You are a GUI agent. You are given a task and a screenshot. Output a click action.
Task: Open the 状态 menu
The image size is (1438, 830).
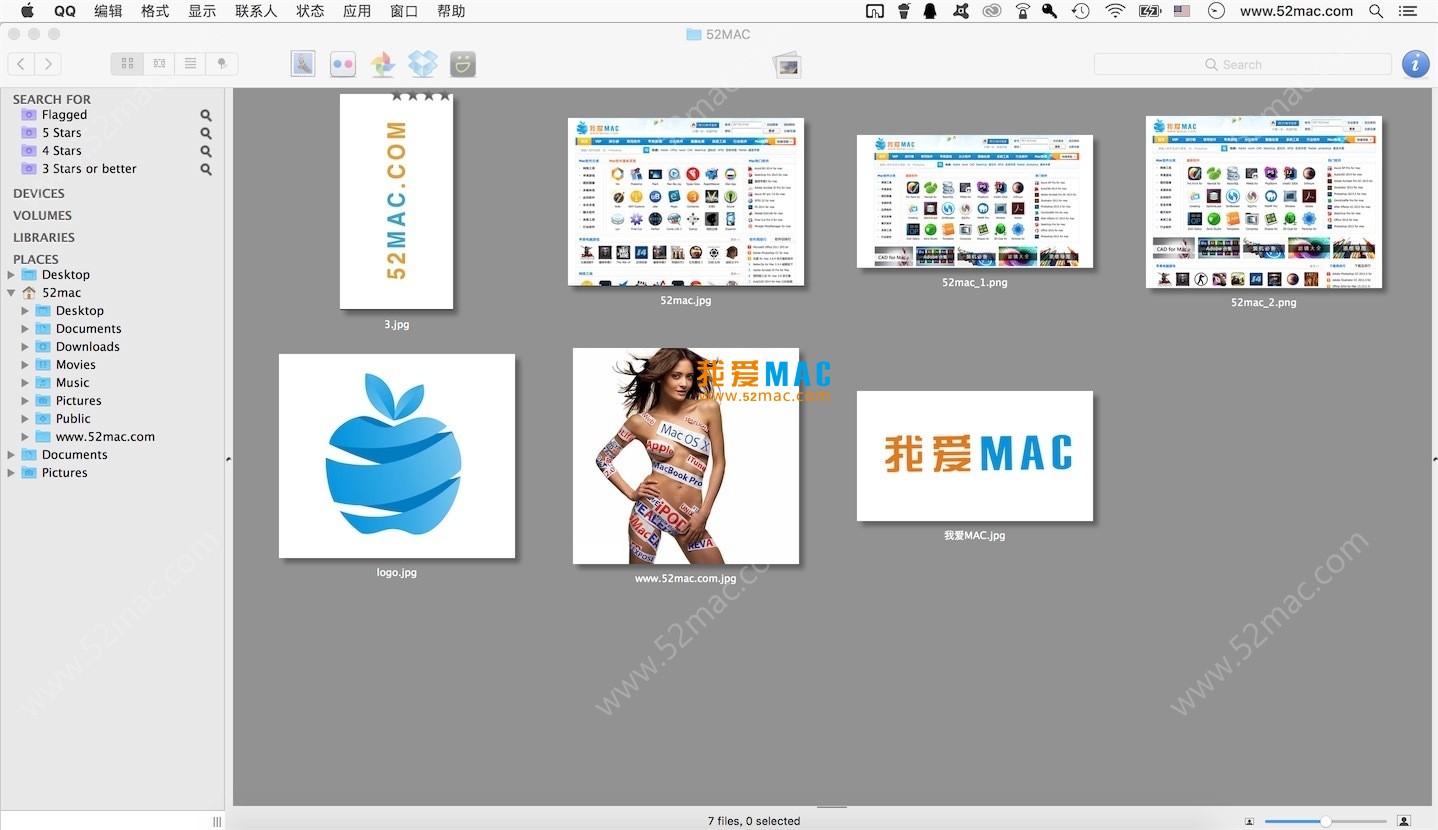coord(310,11)
